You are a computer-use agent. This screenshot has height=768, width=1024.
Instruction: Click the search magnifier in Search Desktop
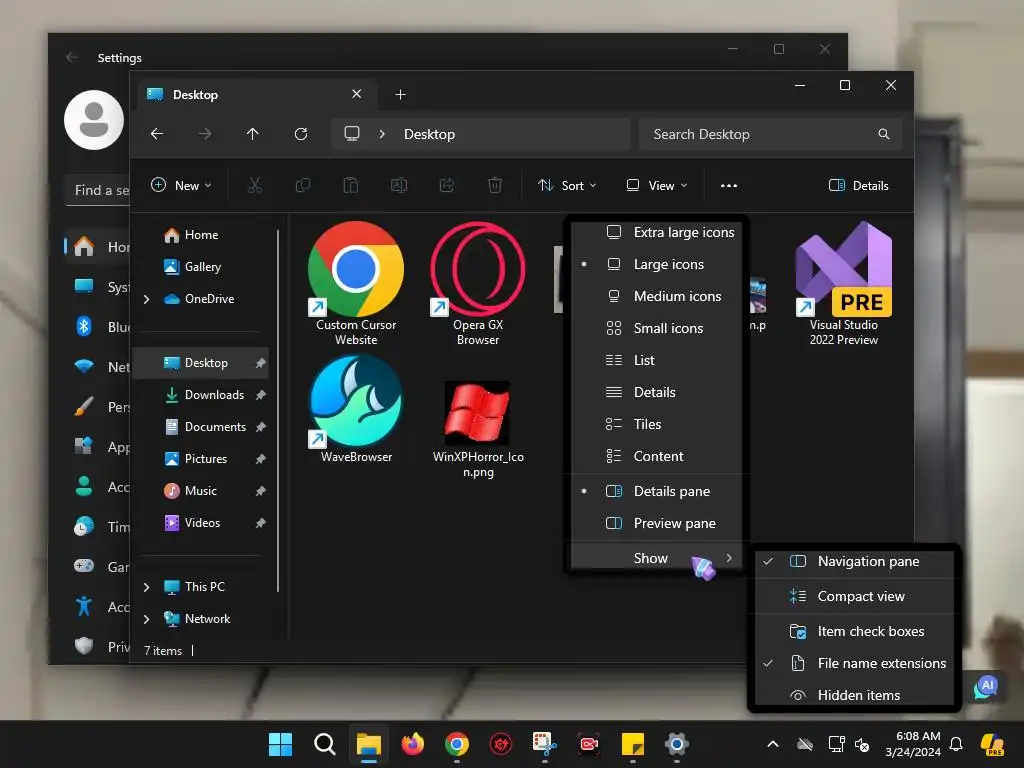point(884,134)
